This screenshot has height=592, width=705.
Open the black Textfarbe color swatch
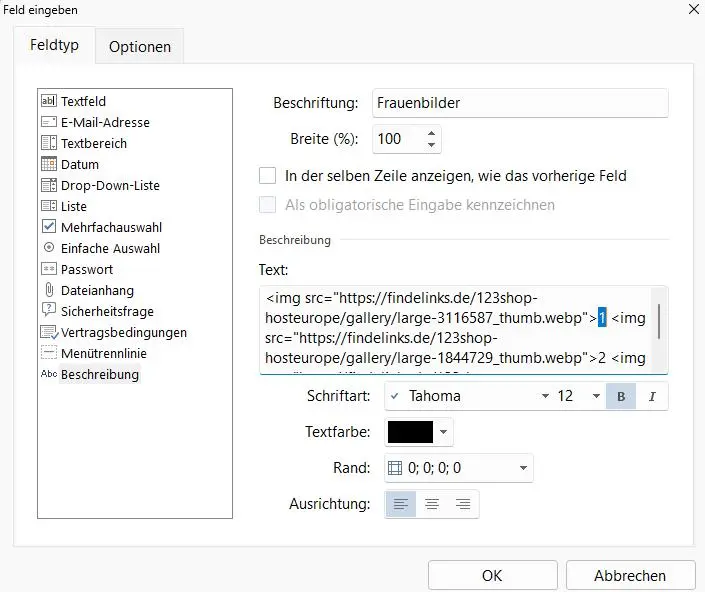pos(411,432)
